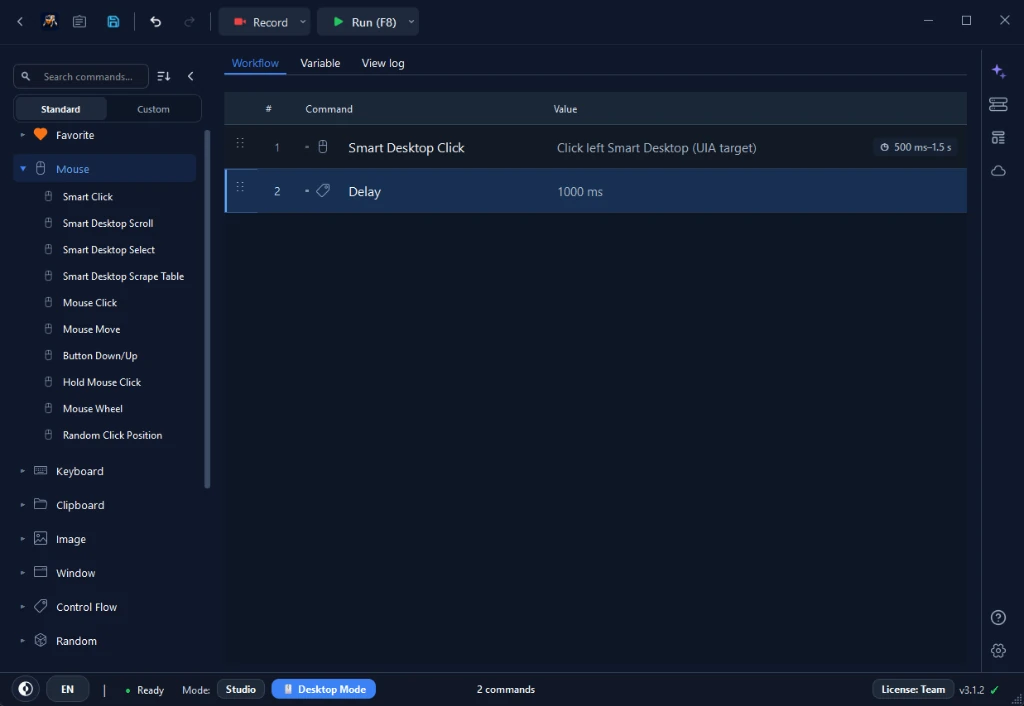Switch to the Workflow tab
The image size is (1024, 706).
click(x=255, y=63)
